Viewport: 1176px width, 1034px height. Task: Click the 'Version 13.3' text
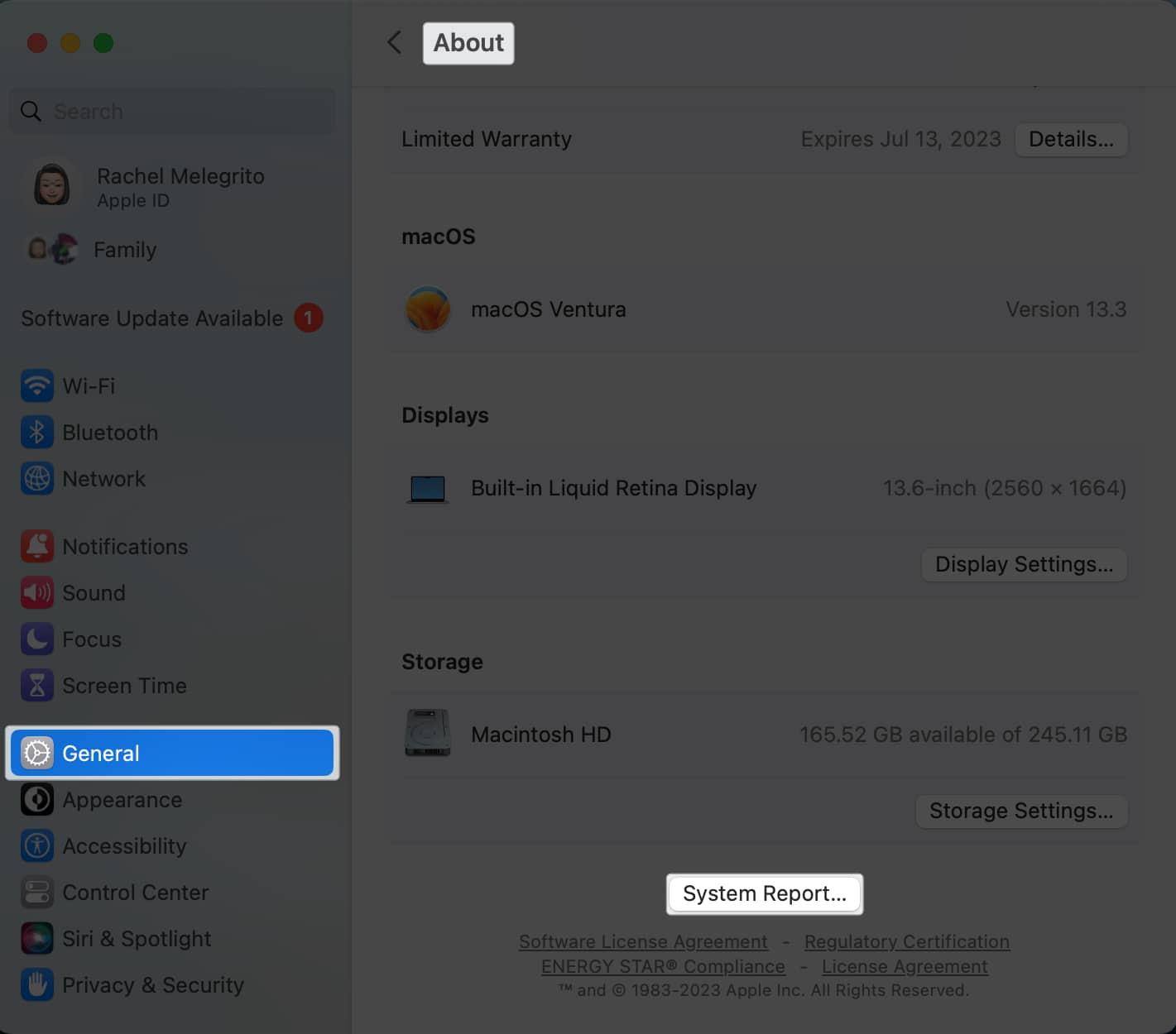tap(1066, 309)
